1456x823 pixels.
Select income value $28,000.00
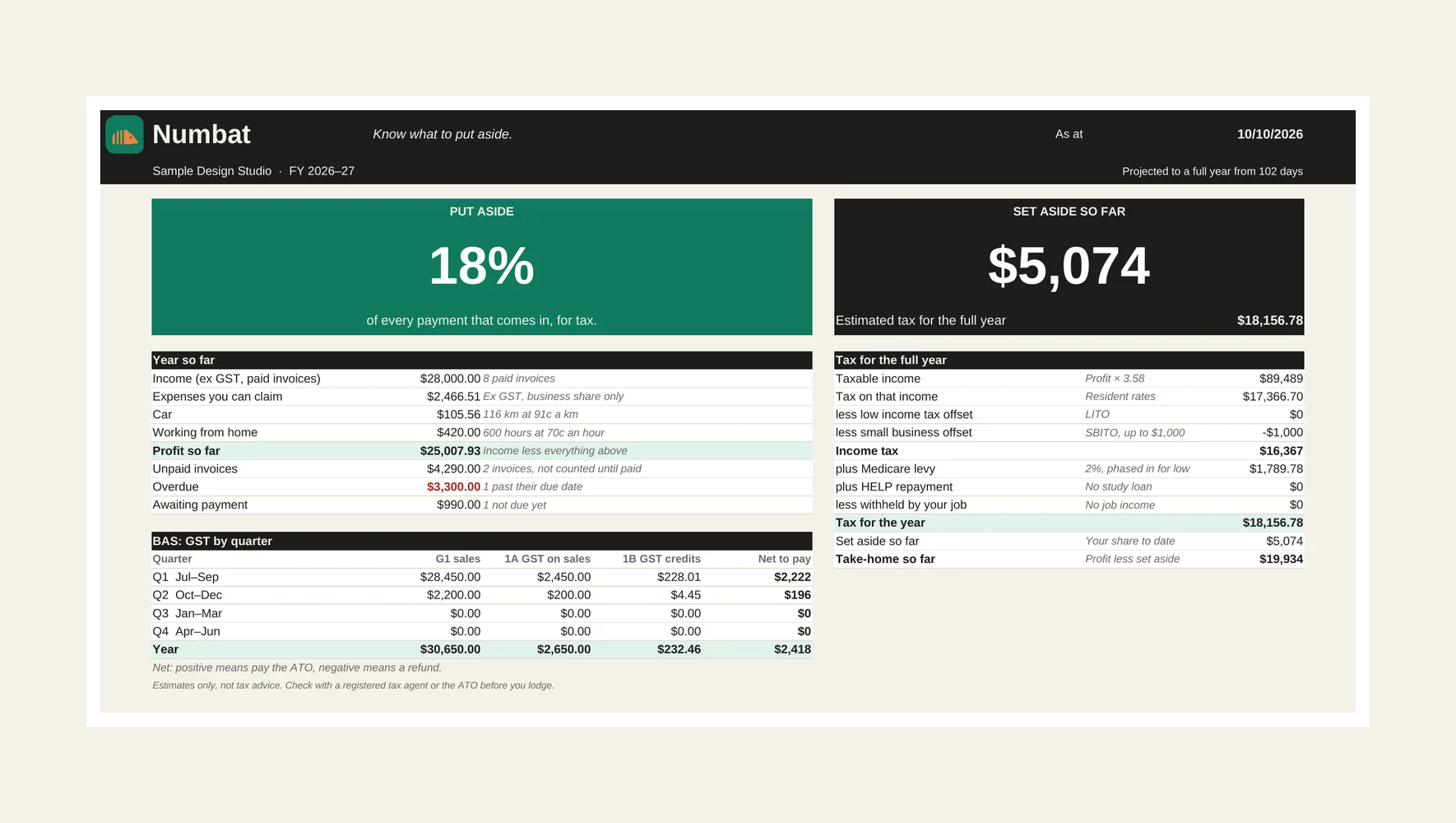pyautogui.click(x=450, y=379)
